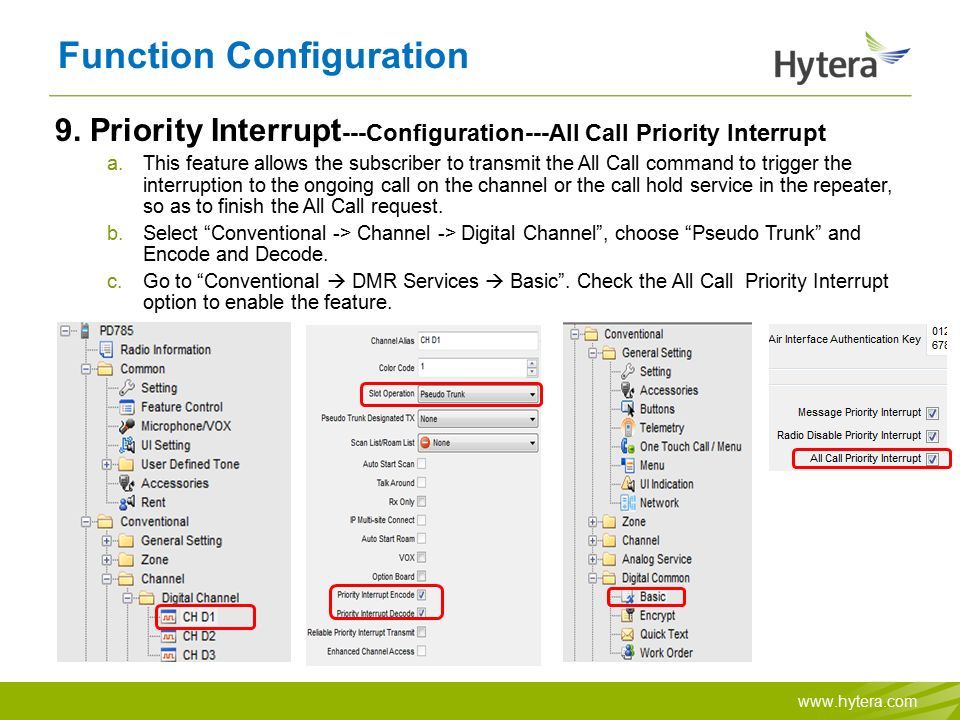Click the Telemetry icon
The width and height of the screenshot is (960, 720).
(x=628, y=427)
